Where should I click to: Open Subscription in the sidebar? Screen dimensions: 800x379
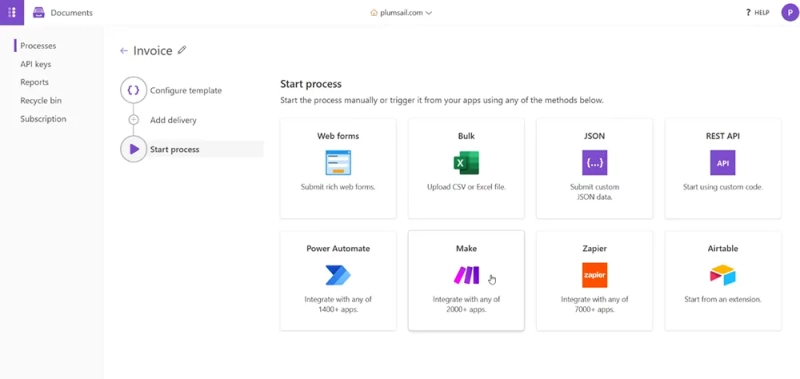coord(43,119)
